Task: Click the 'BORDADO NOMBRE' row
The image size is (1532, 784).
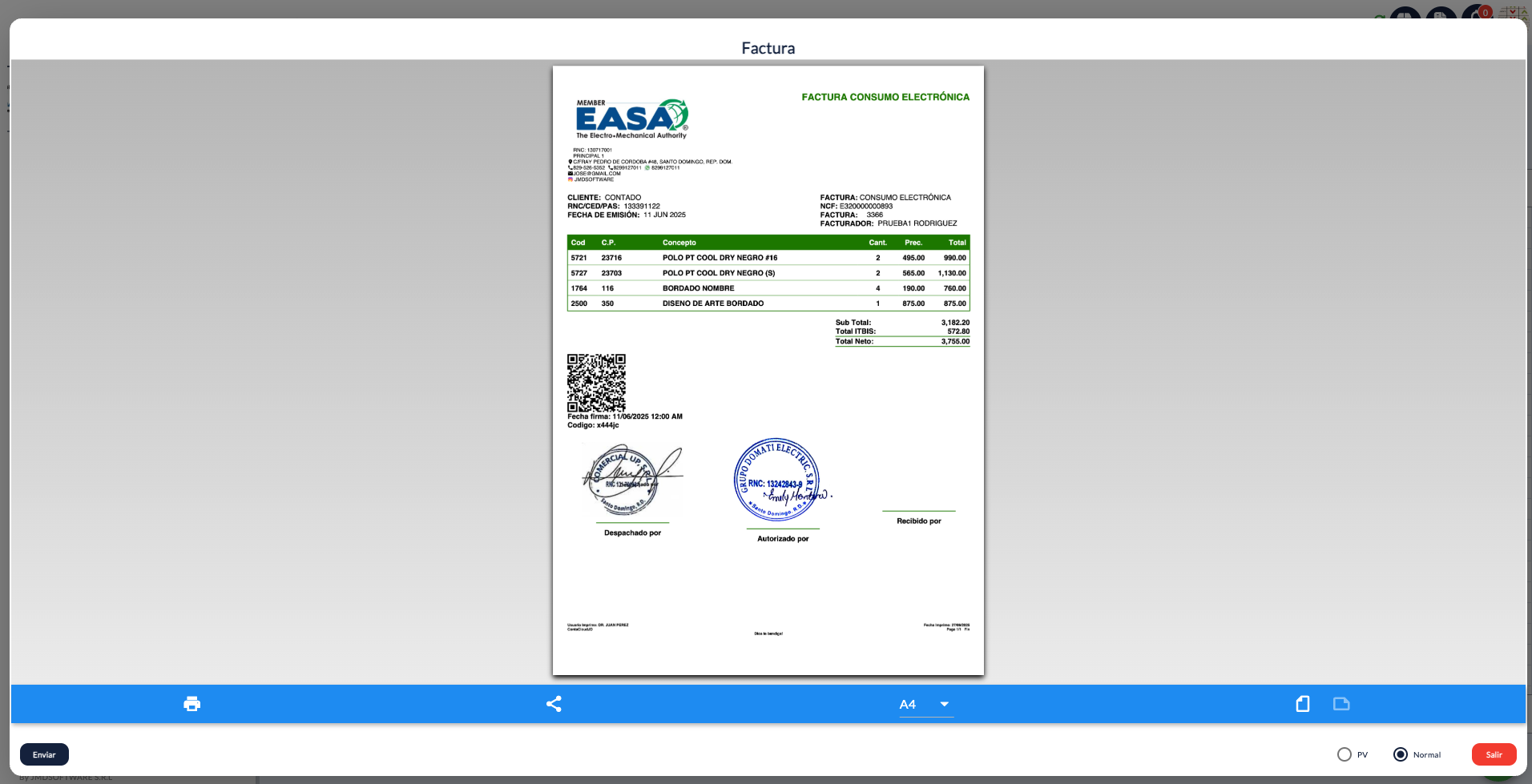Action: coord(768,288)
